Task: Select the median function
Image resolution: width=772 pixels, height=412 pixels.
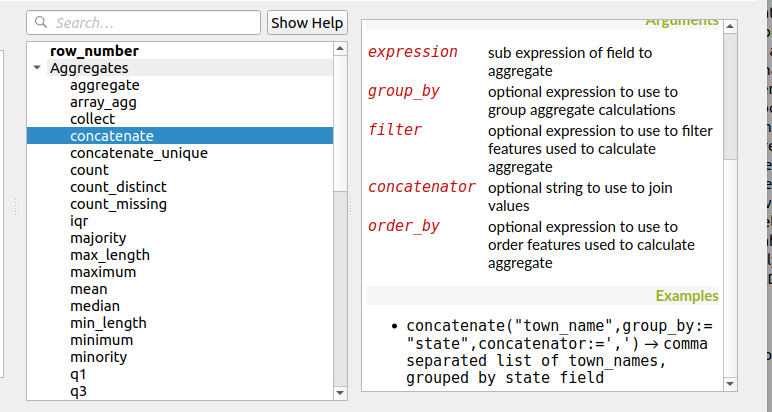Action: tap(95, 306)
